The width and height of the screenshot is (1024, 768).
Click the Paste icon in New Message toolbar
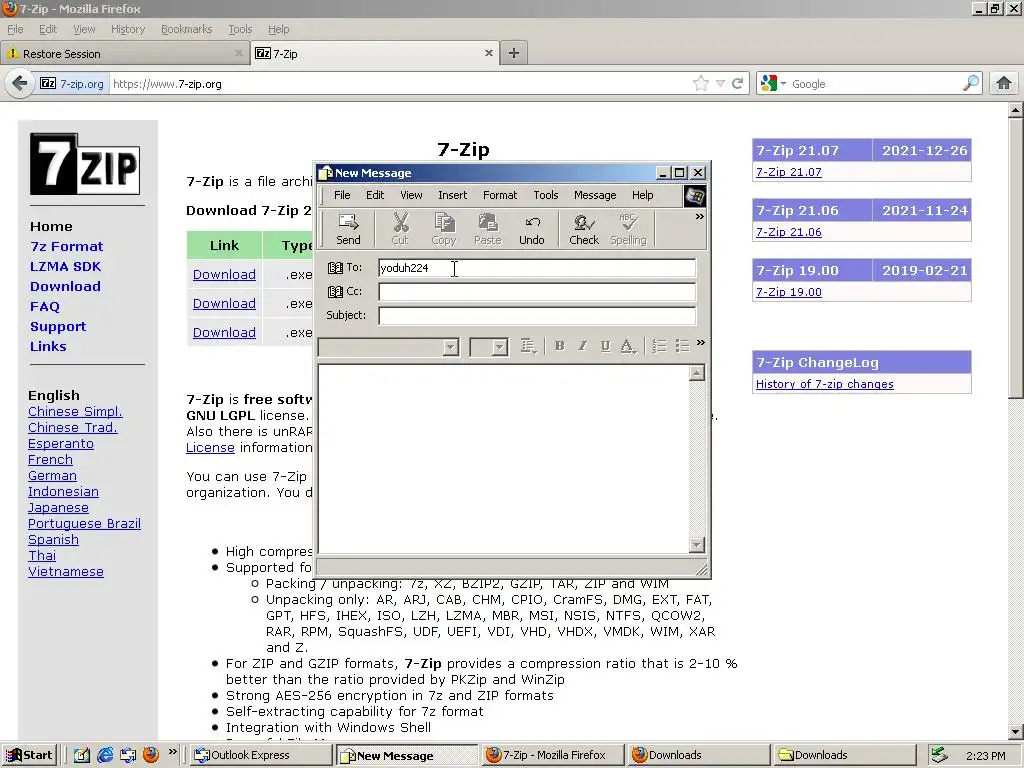487,229
